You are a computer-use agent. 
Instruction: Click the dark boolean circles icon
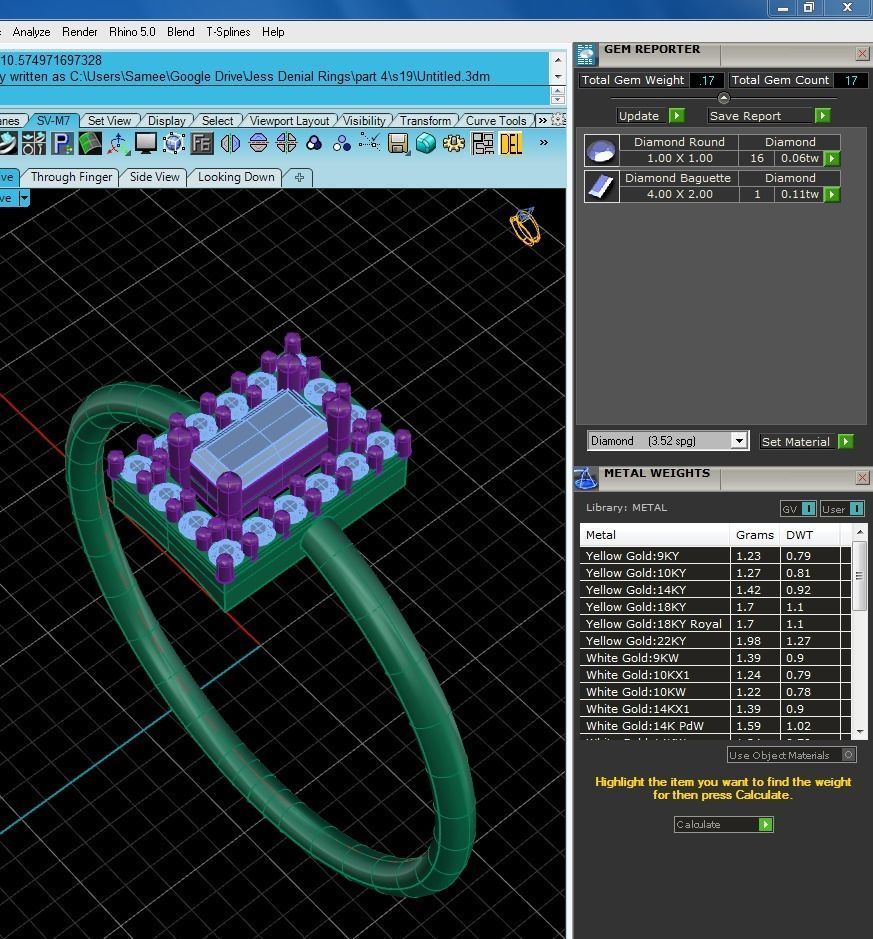[314, 144]
